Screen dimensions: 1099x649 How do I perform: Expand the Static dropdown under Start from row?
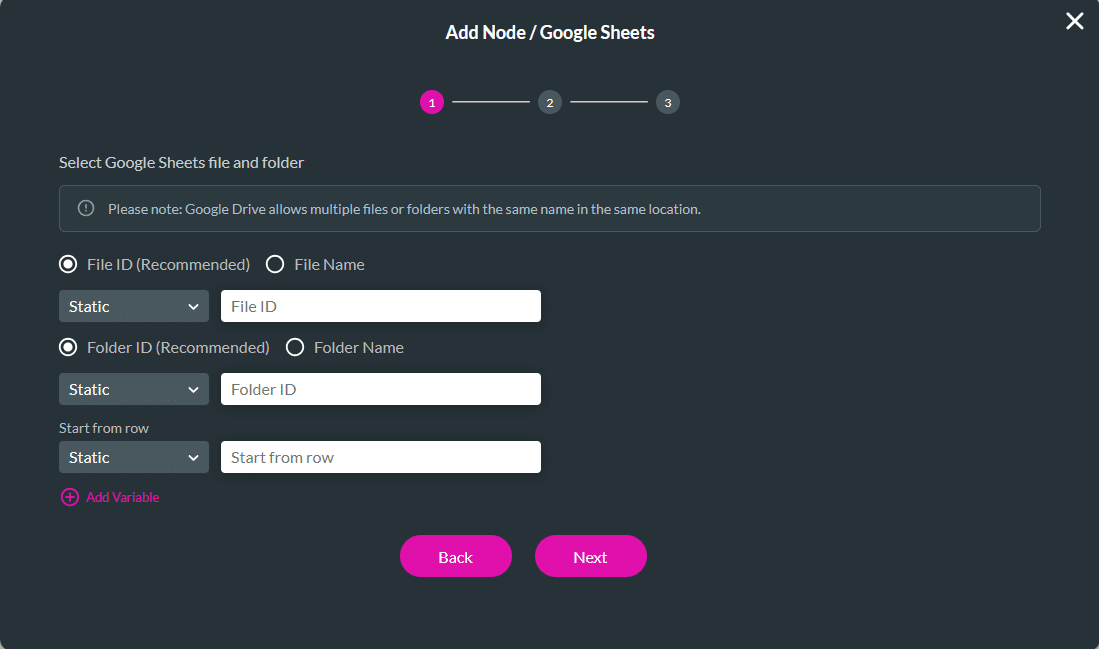pyautogui.click(x=133, y=457)
